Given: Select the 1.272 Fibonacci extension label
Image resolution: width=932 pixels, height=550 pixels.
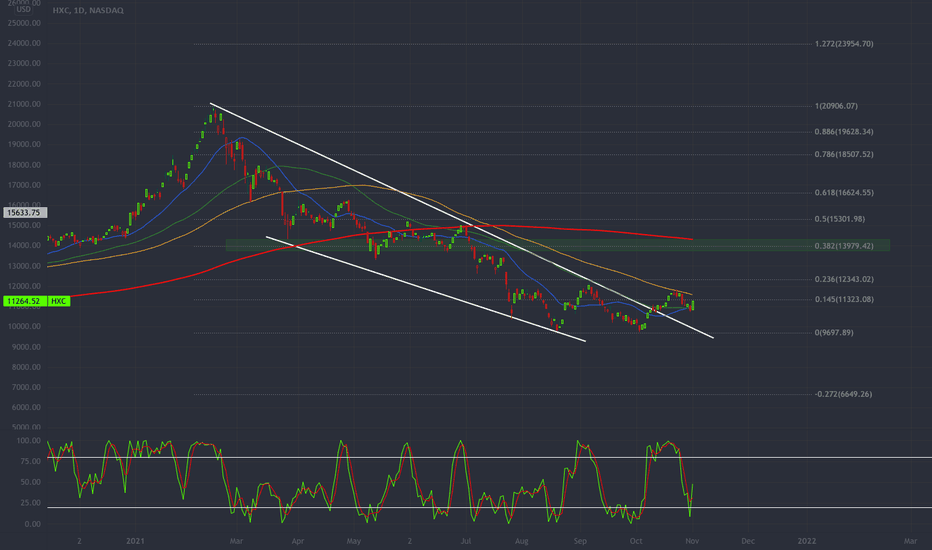Looking at the screenshot, I should [845, 44].
